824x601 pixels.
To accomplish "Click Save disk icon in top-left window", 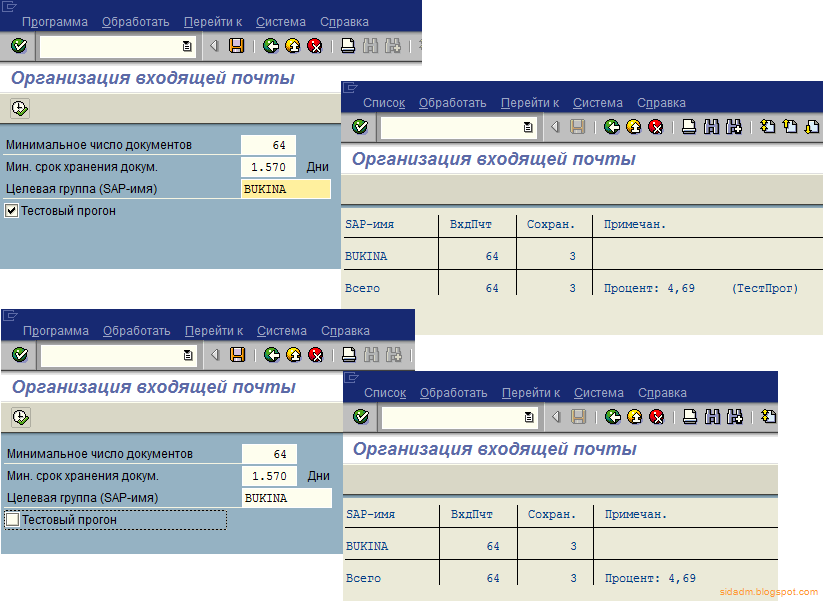I will point(236,46).
